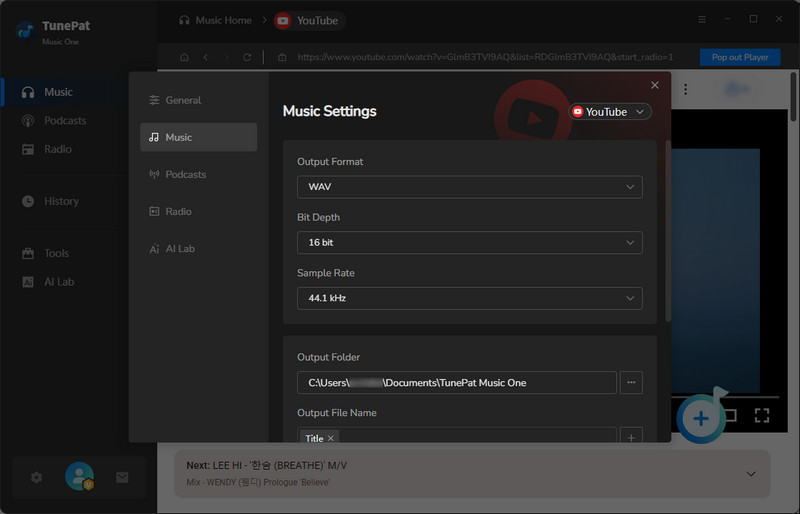Click the settings gear icon bottom left
This screenshot has height=514, width=800.
click(37, 477)
